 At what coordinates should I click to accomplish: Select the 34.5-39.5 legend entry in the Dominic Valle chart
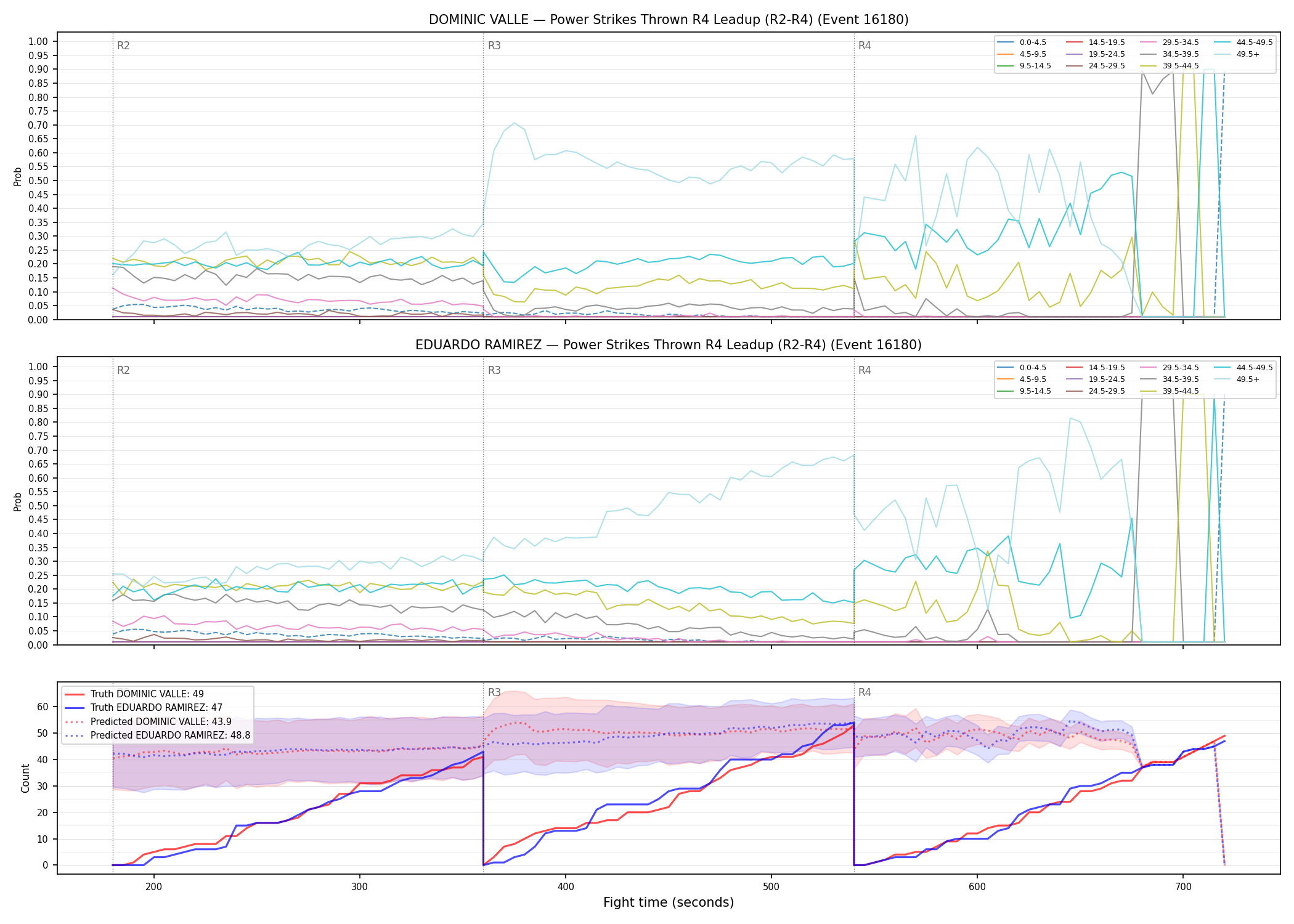point(1170,54)
